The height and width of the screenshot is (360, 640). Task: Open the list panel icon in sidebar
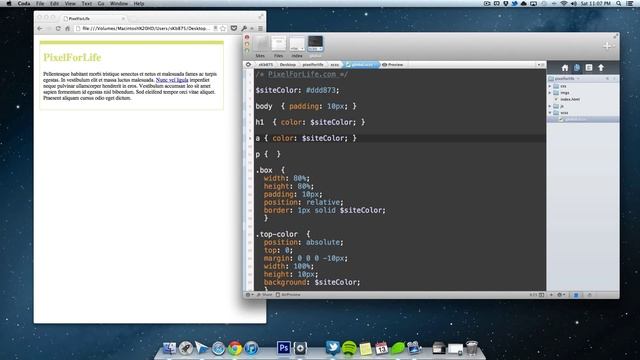tap(589, 68)
